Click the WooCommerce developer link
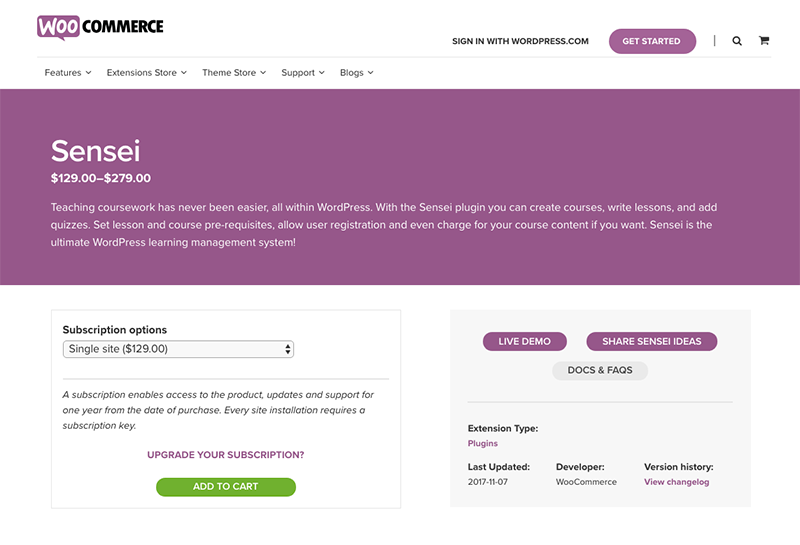The image size is (800, 545). 586,482
